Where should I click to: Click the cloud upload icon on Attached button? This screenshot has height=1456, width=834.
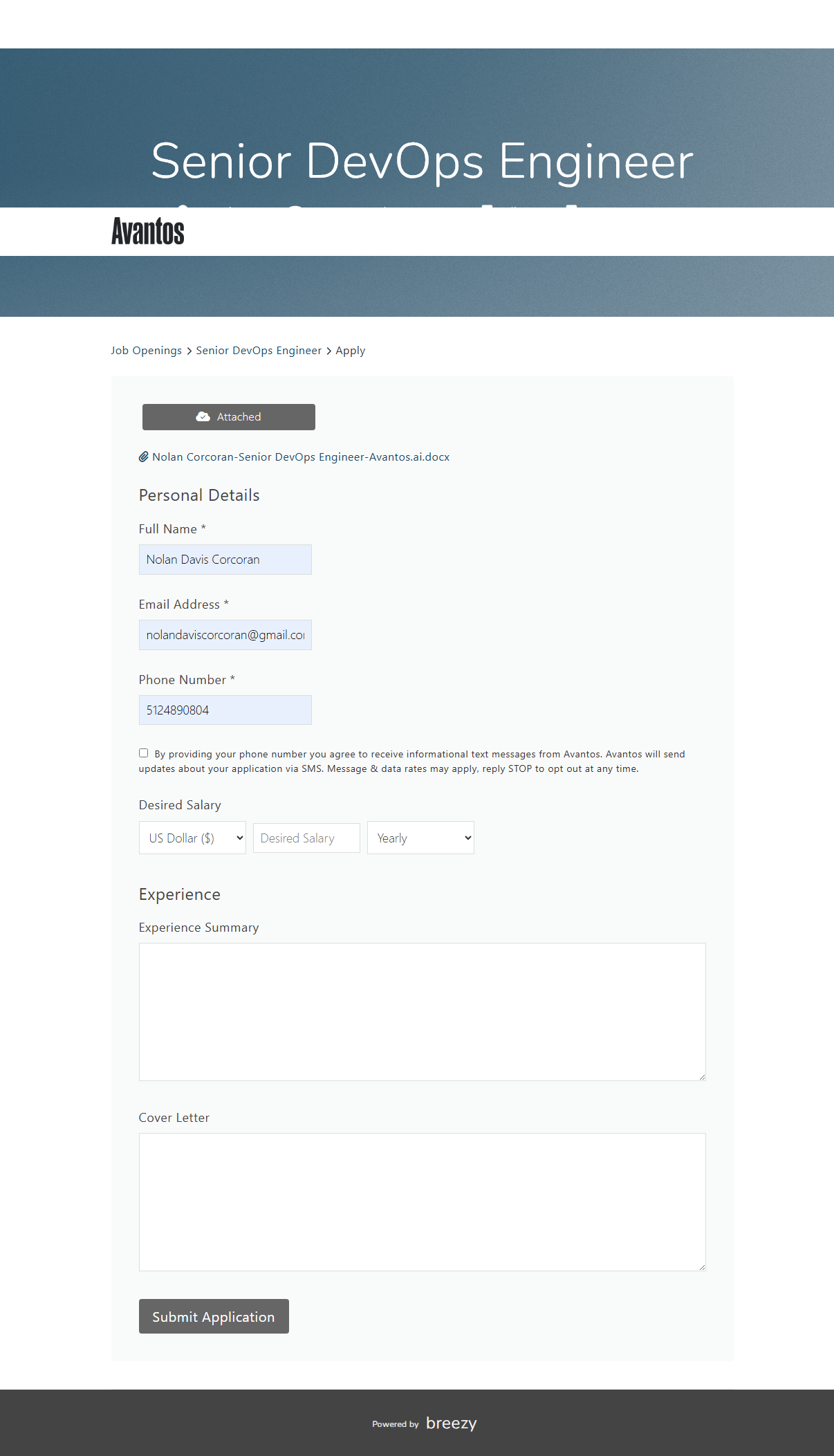[203, 416]
